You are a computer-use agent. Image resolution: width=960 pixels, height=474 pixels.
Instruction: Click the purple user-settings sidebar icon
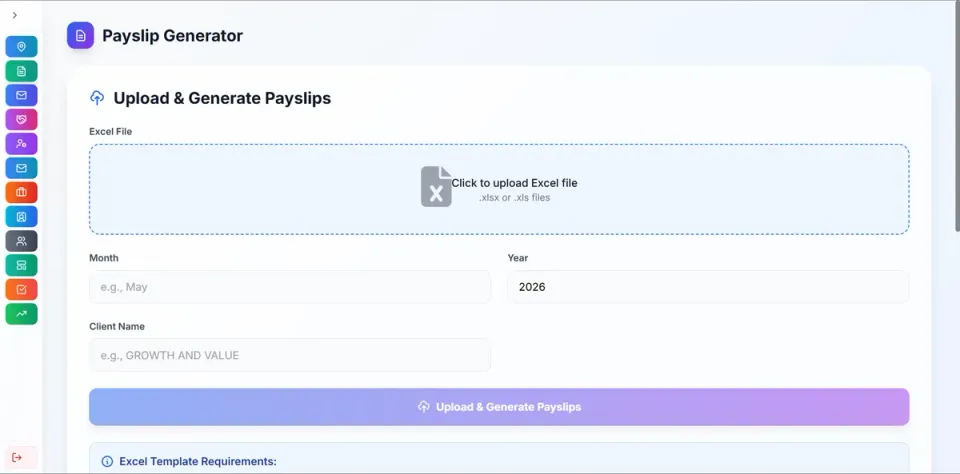click(x=21, y=144)
